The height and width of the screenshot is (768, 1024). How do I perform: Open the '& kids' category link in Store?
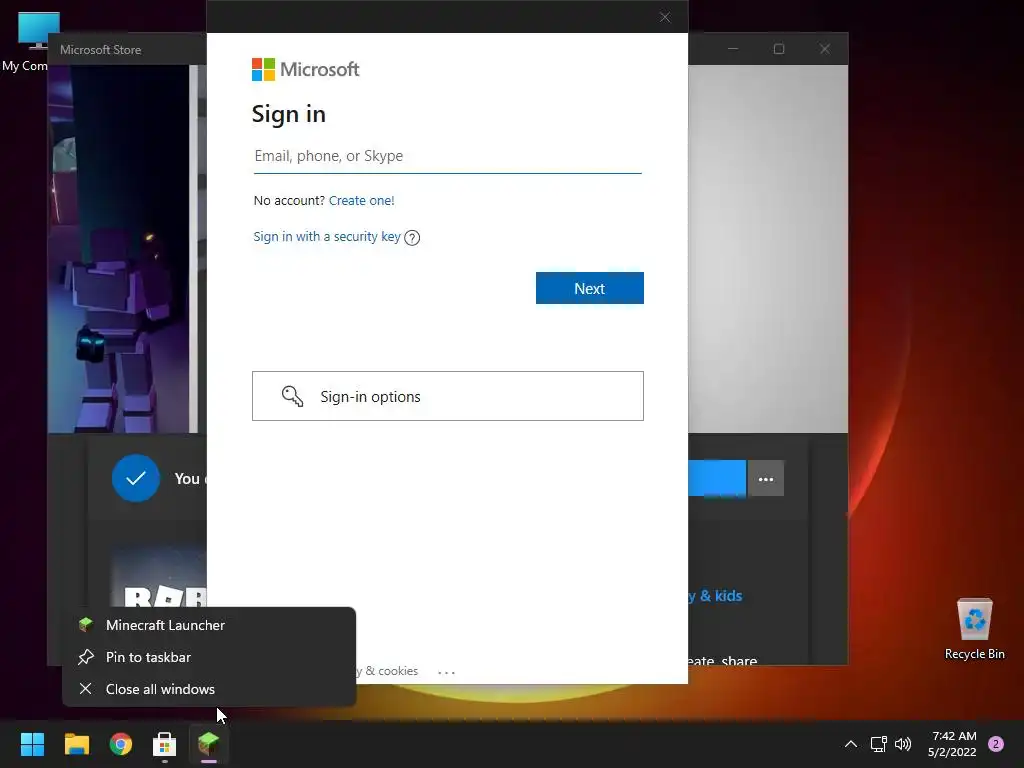[715, 596]
